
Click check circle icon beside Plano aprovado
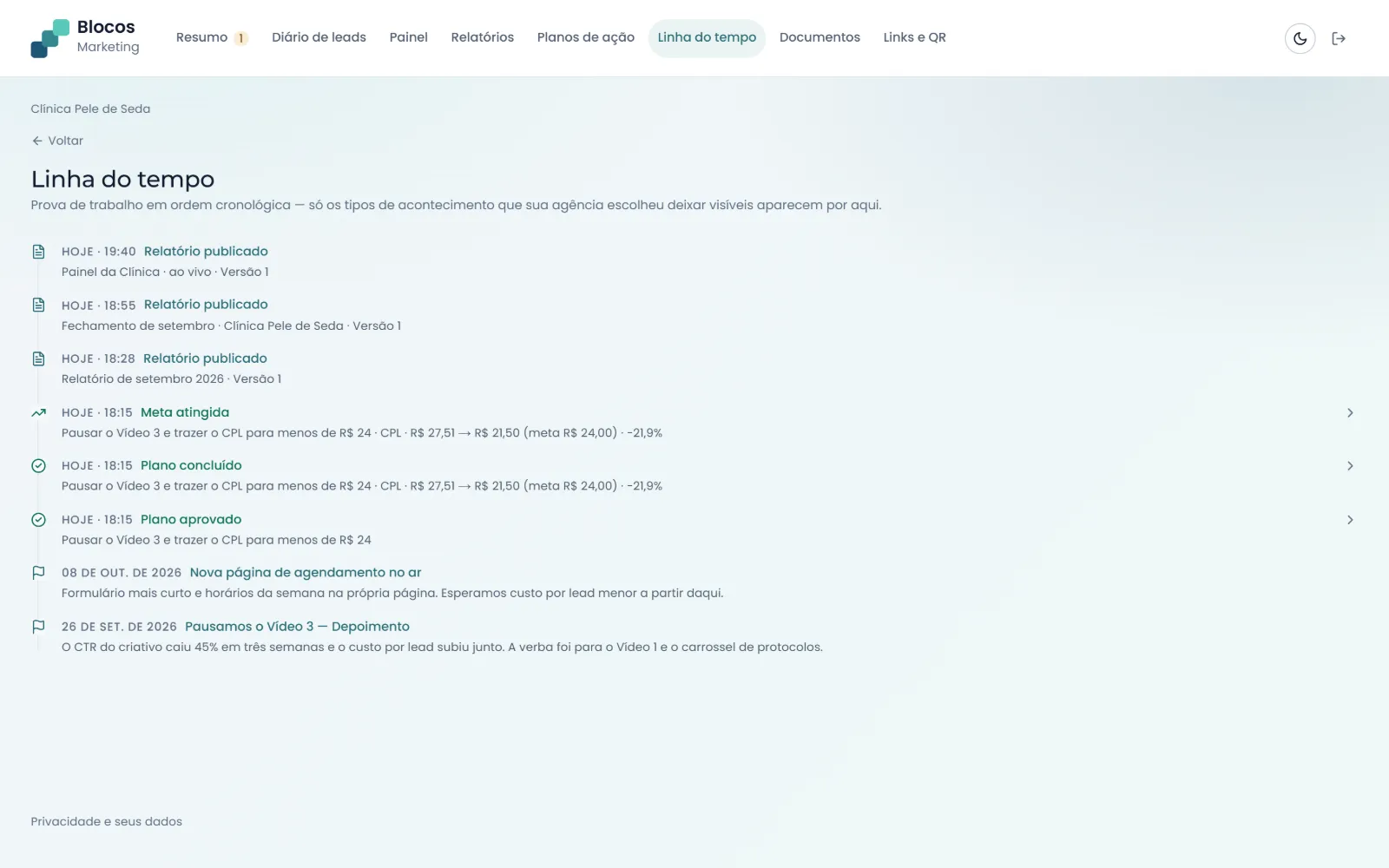click(38, 520)
